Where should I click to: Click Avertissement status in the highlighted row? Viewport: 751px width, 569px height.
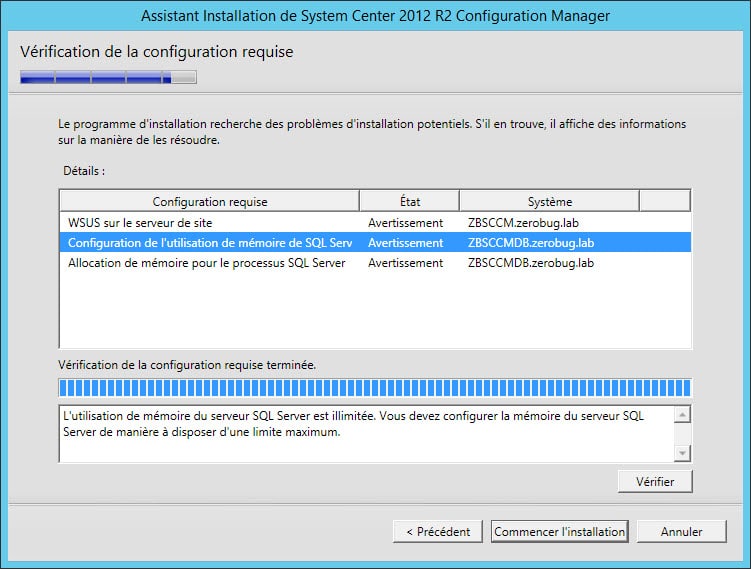point(405,243)
